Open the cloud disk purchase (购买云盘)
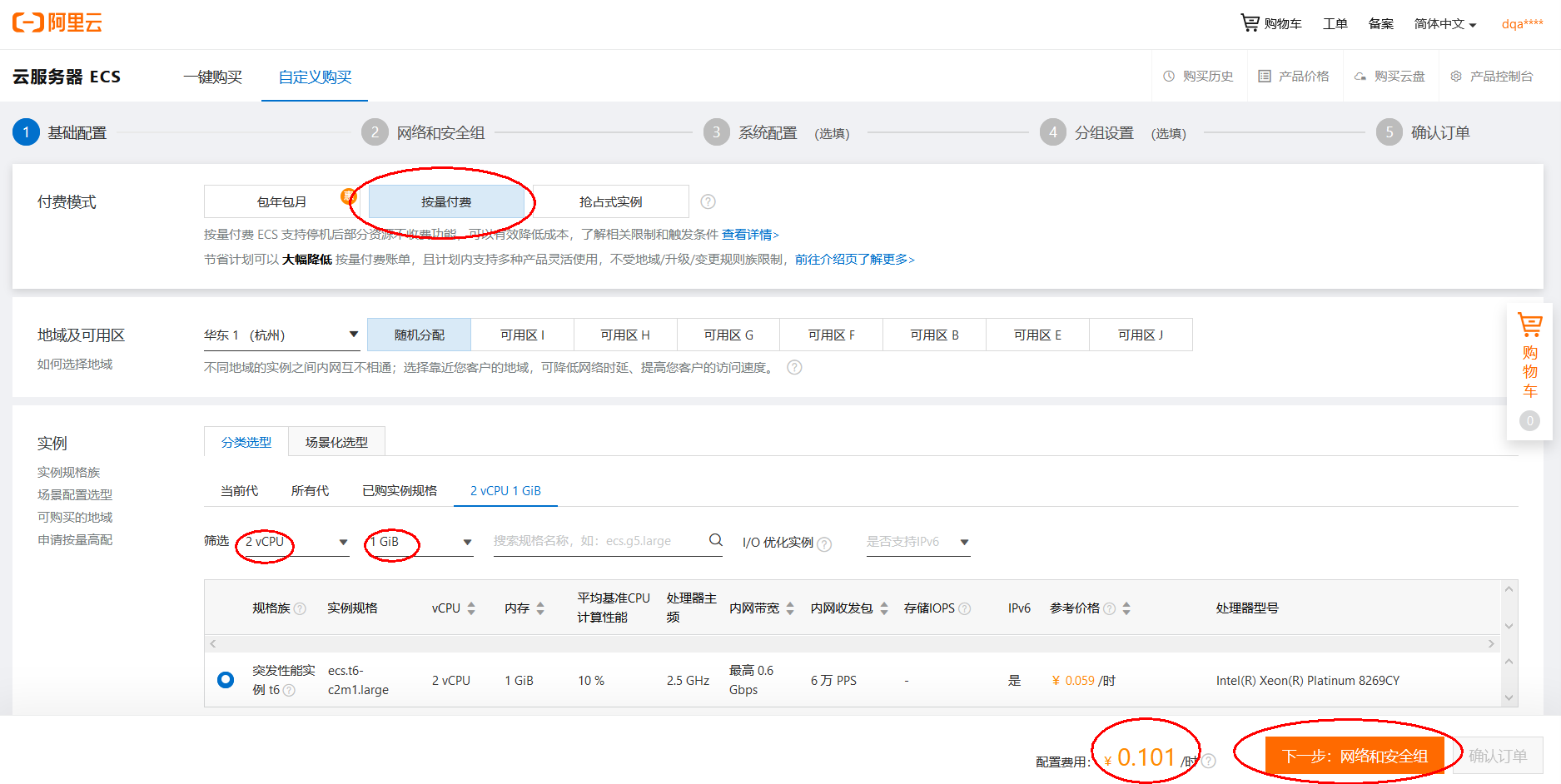The height and width of the screenshot is (784, 1561). [x=1389, y=77]
